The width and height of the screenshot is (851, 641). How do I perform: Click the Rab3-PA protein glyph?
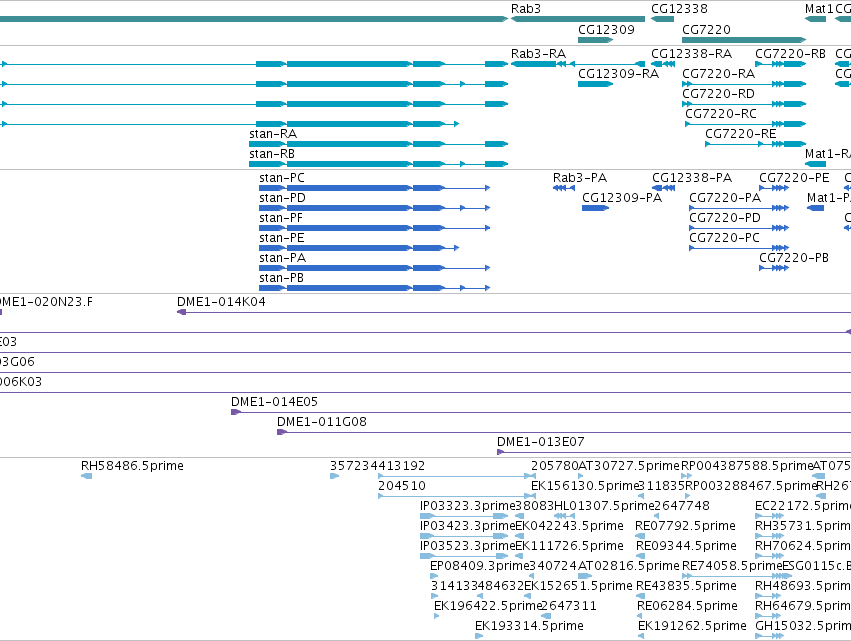click(564, 188)
